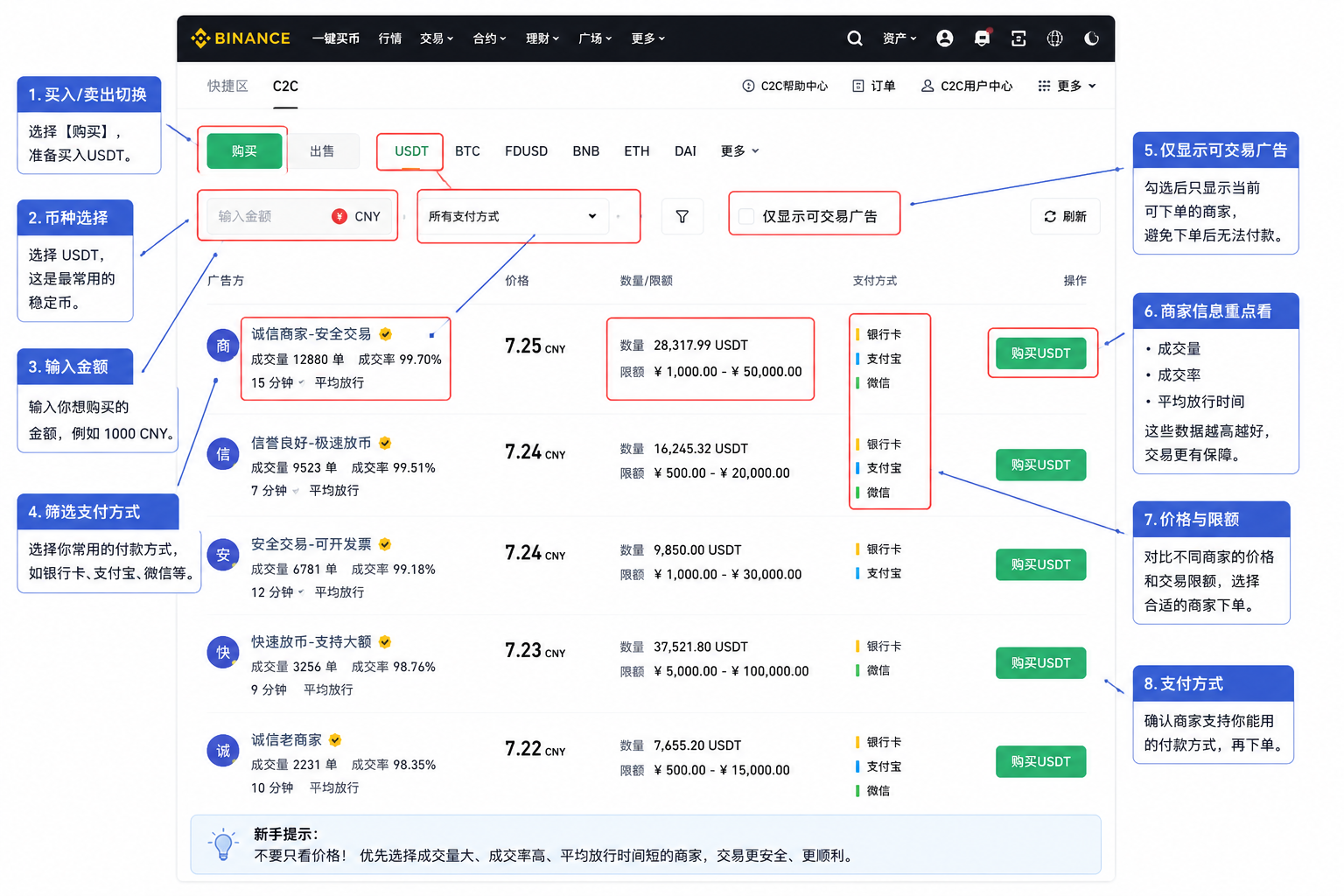The width and height of the screenshot is (1344, 896).
Task: Expand 理财 menu in top navigation
Action: click(x=542, y=38)
